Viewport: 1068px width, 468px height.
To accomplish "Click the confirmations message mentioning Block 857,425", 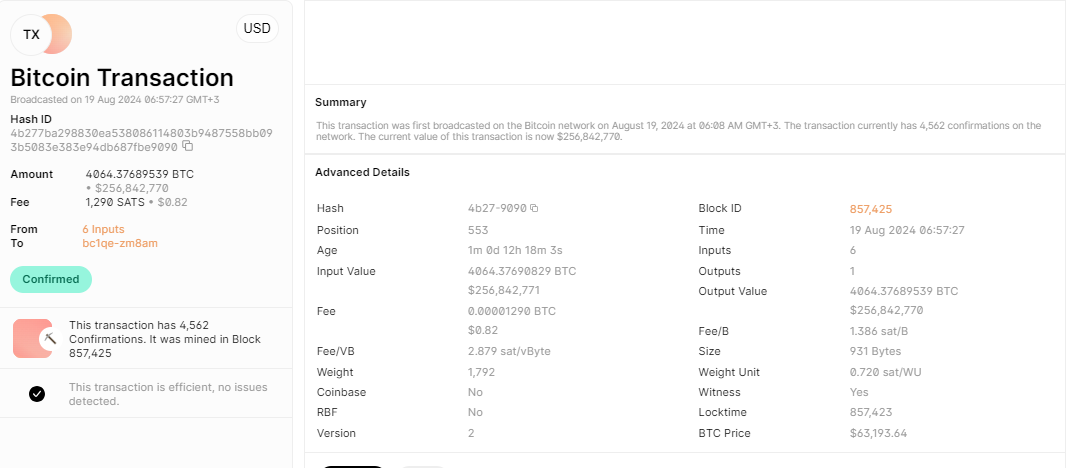I will 165,339.
